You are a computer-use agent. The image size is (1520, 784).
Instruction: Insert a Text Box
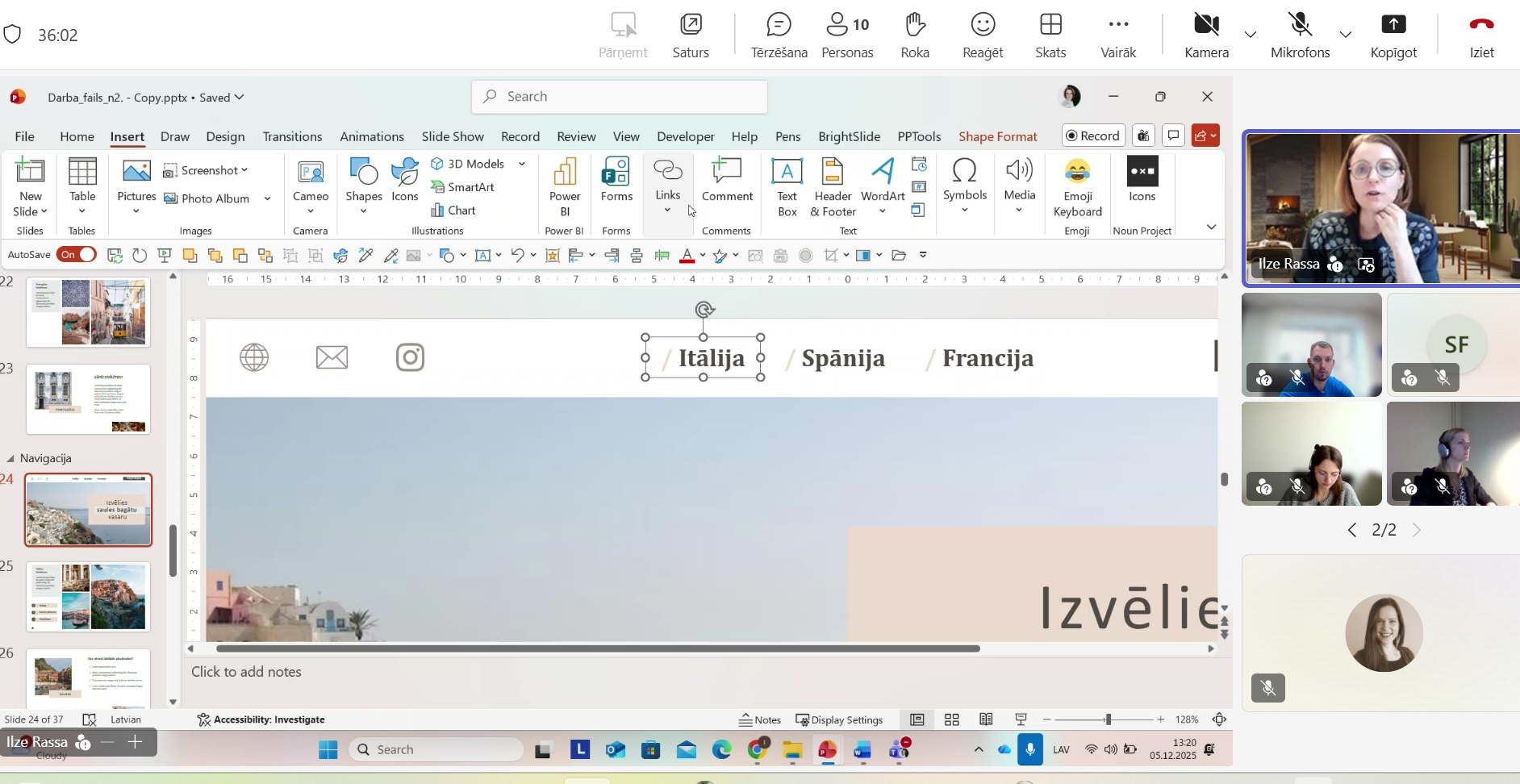(x=787, y=186)
